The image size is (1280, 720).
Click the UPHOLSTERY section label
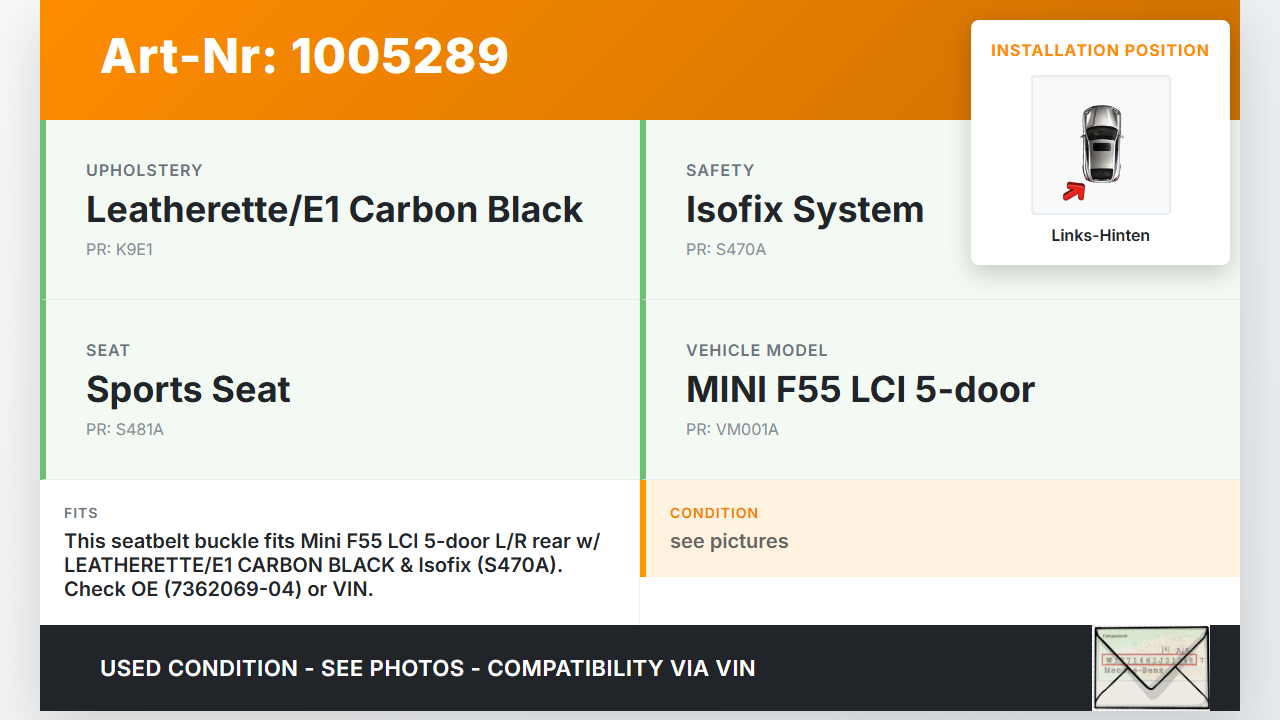(144, 170)
